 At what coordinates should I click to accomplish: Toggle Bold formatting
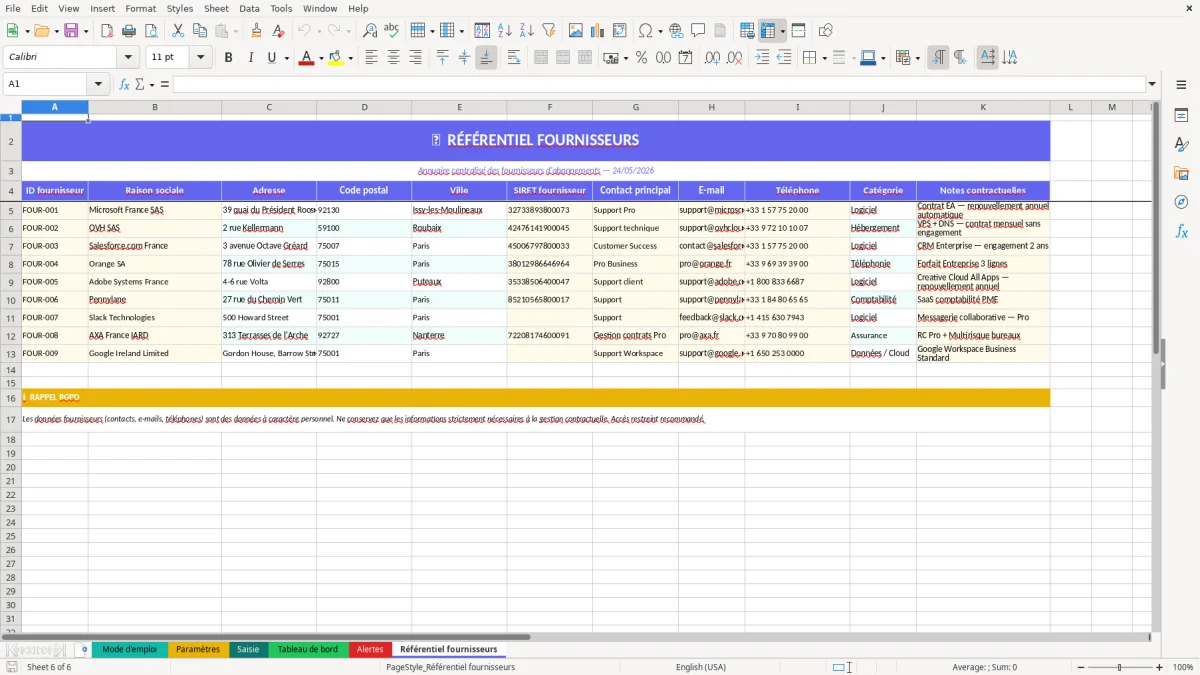[228, 58]
